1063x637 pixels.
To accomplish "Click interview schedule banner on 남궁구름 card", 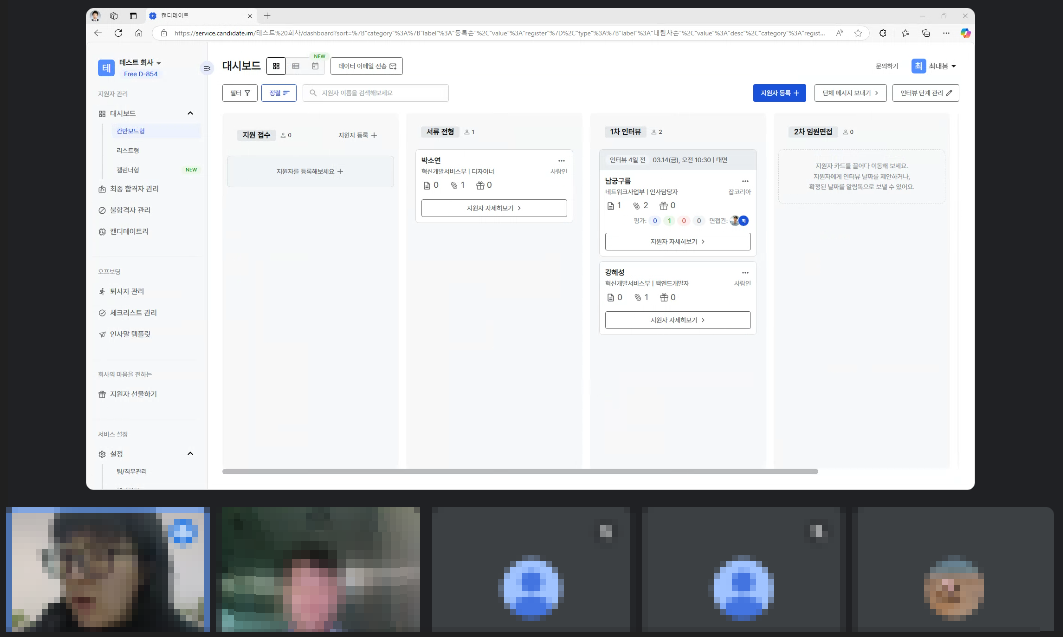I will coord(677,160).
